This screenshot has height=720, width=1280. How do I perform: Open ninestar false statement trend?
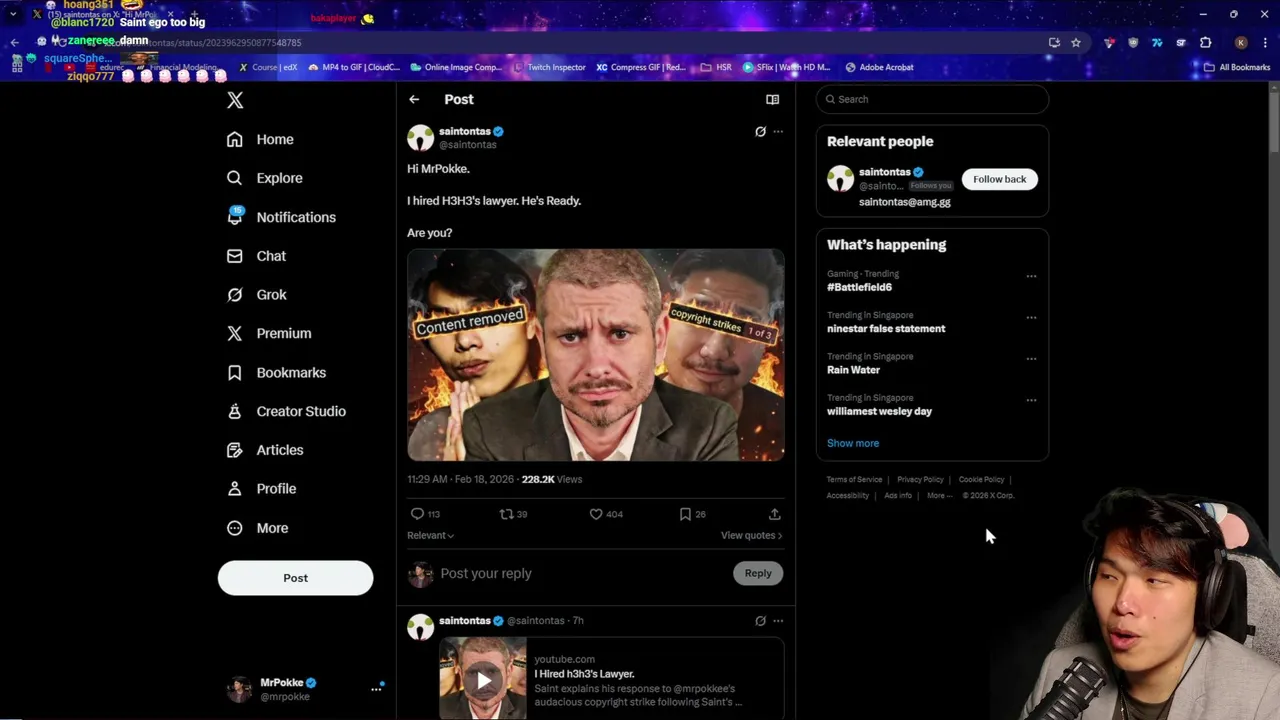point(886,328)
